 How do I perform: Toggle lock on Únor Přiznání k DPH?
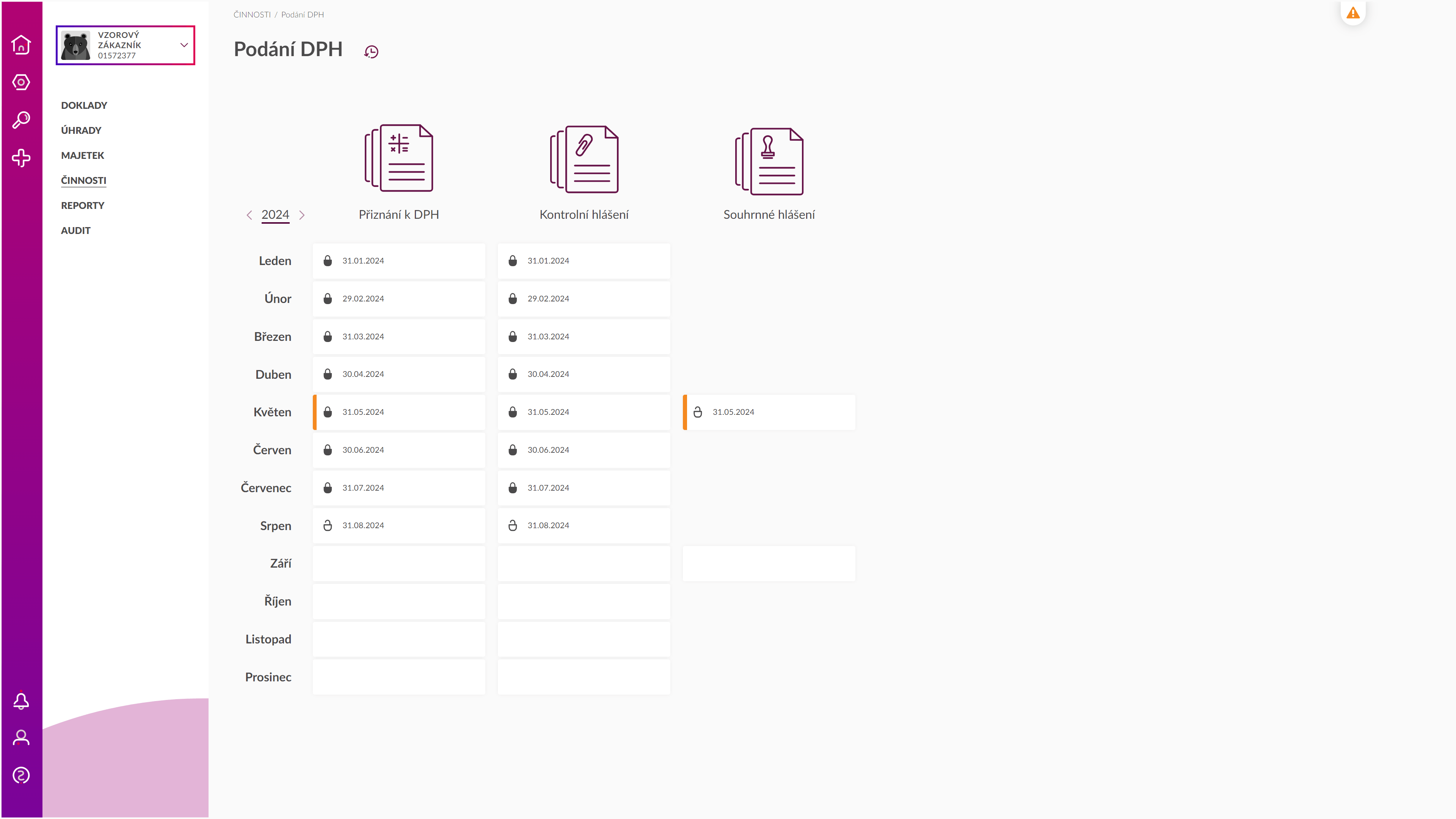pyautogui.click(x=327, y=298)
